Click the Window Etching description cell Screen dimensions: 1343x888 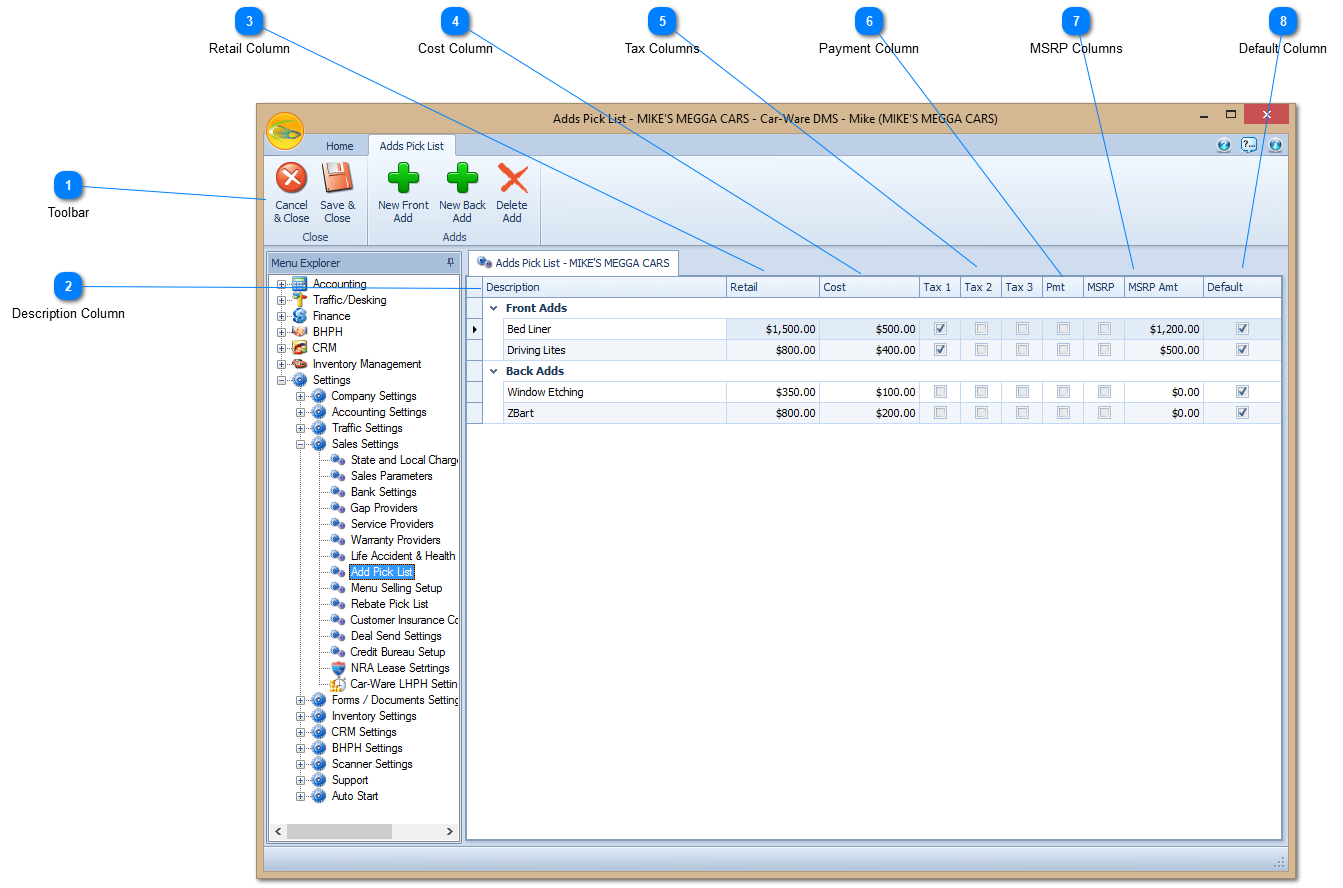tap(615, 391)
